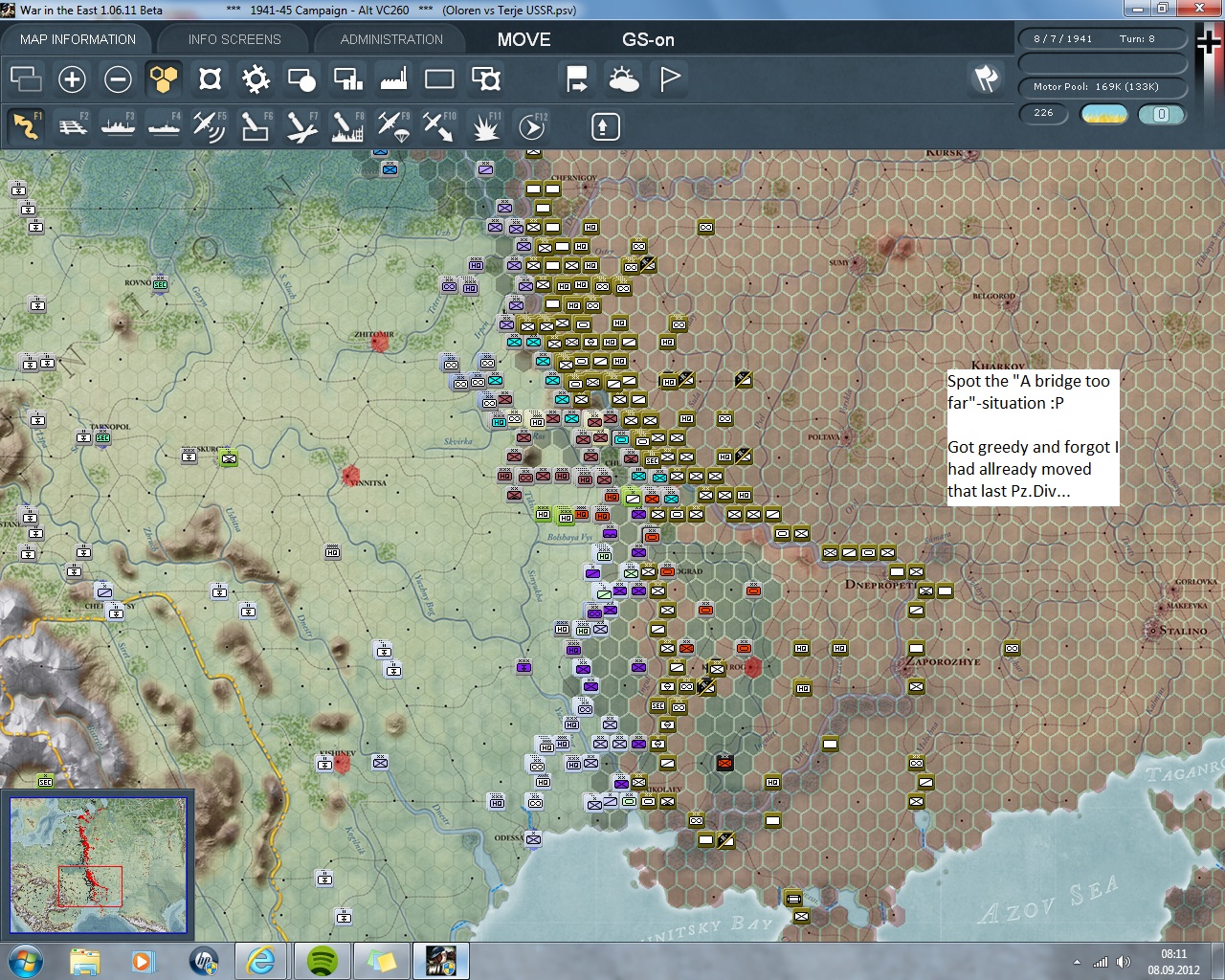The height and width of the screenshot is (980, 1225).
Task: Open Windows Media Player from taskbar
Action: coord(143,961)
